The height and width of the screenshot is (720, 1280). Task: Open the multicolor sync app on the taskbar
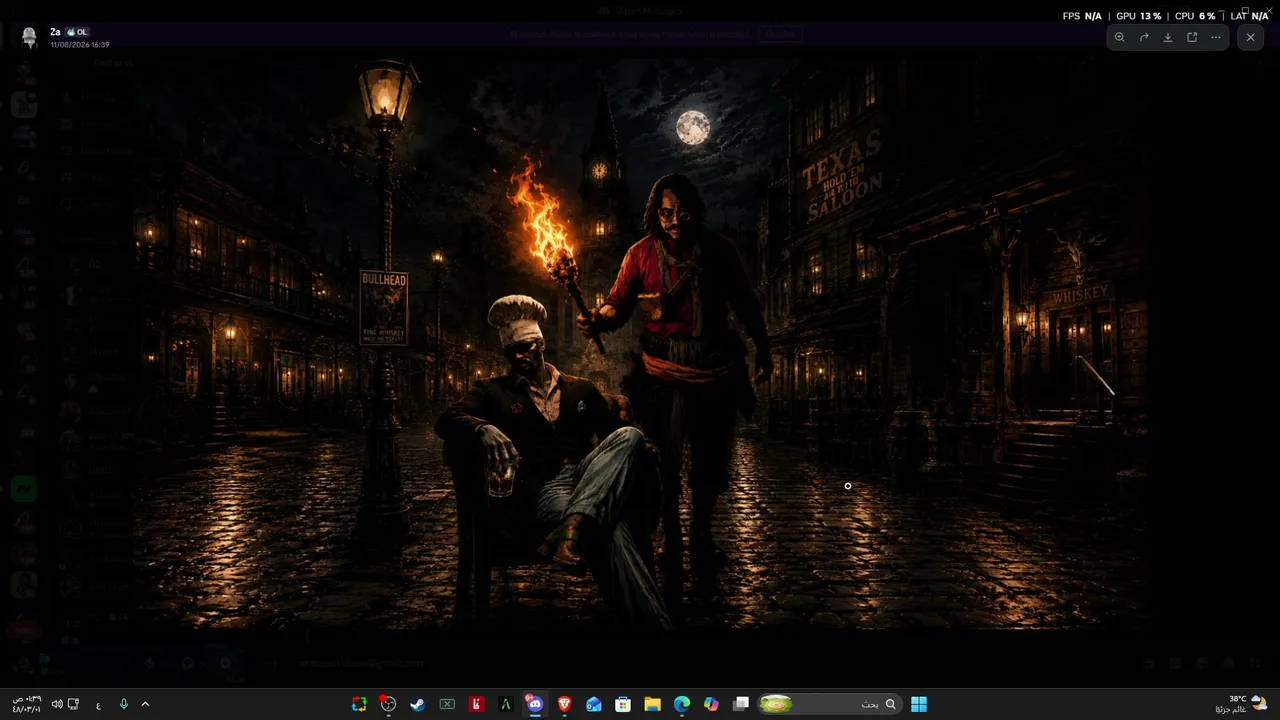coord(359,704)
